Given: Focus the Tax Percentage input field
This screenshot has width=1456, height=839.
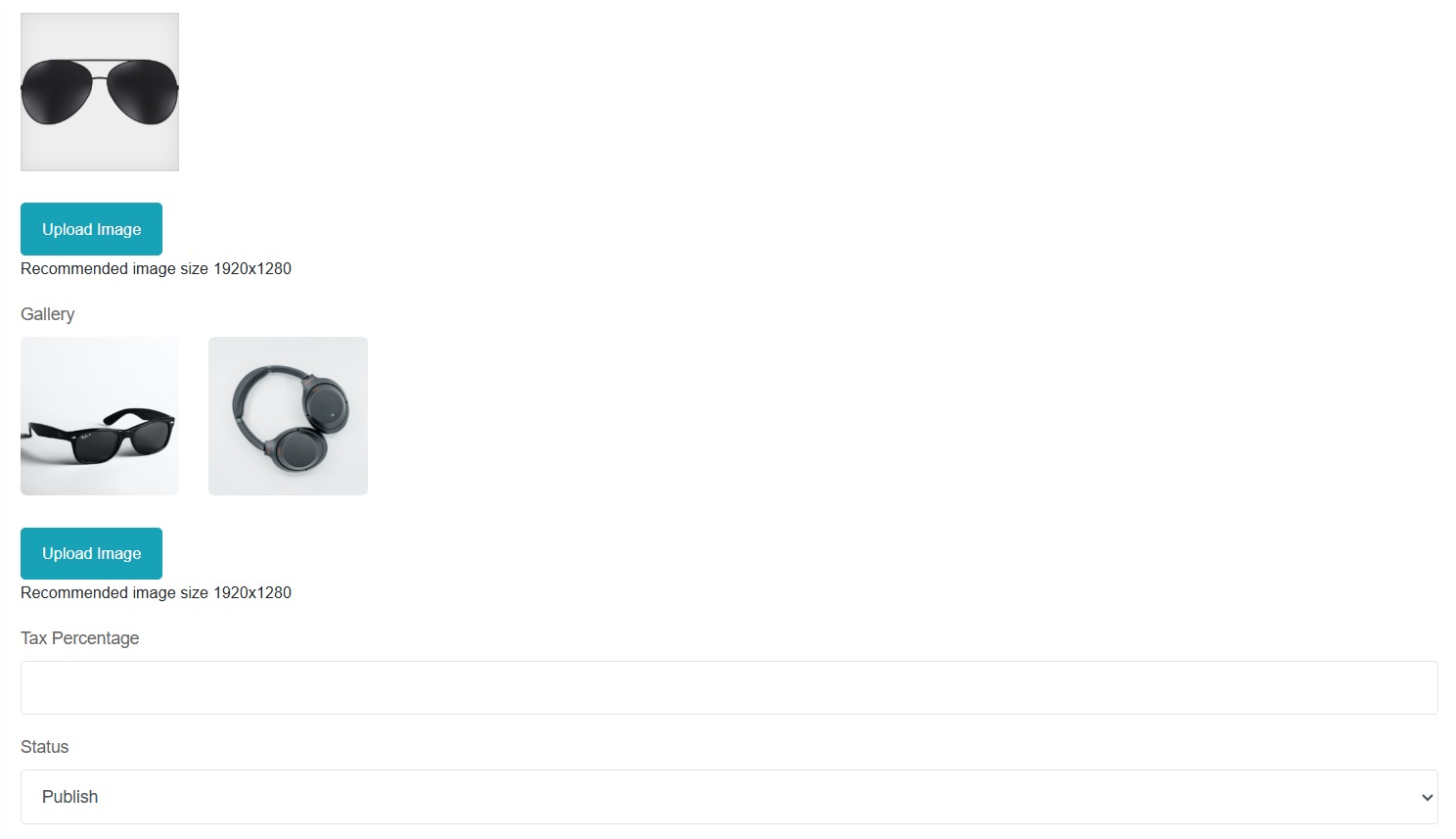Looking at the screenshot, I should (729, 687).
